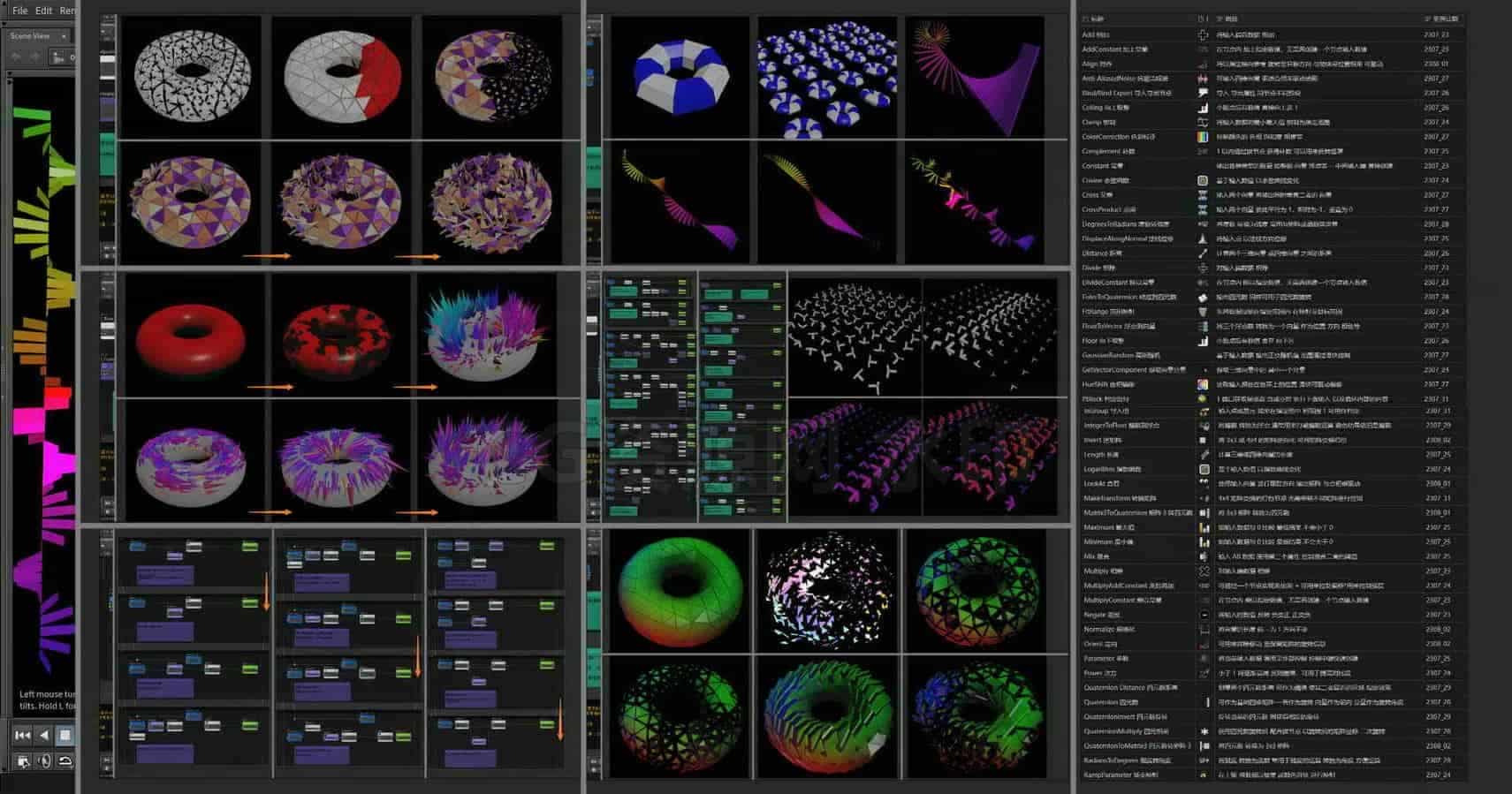Select the 'GetVectorComponent' node name
This screenshot has height=794, width=1512.
[x=1115, y=370]
